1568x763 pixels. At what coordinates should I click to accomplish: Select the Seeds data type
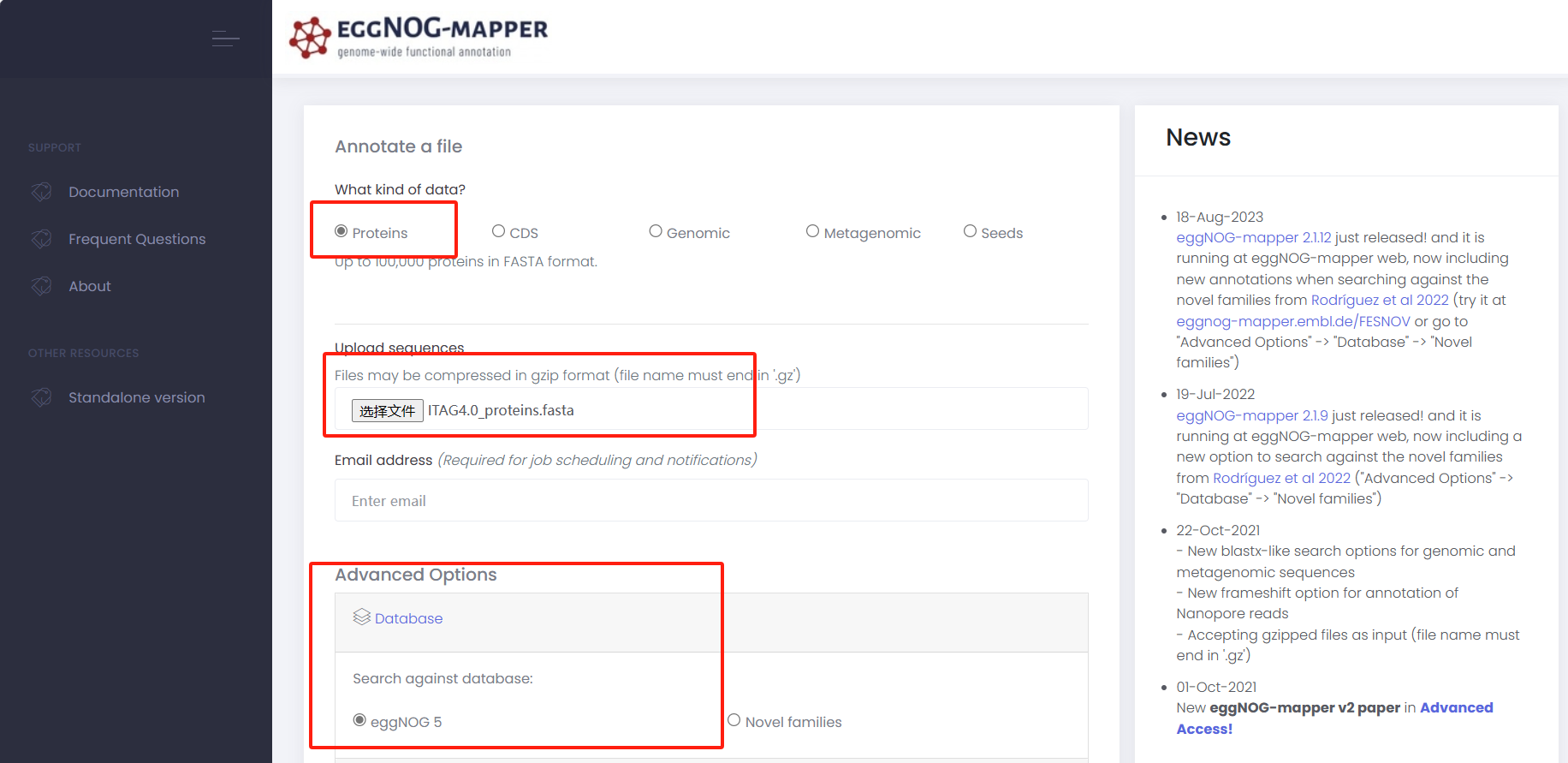[971, 231]
